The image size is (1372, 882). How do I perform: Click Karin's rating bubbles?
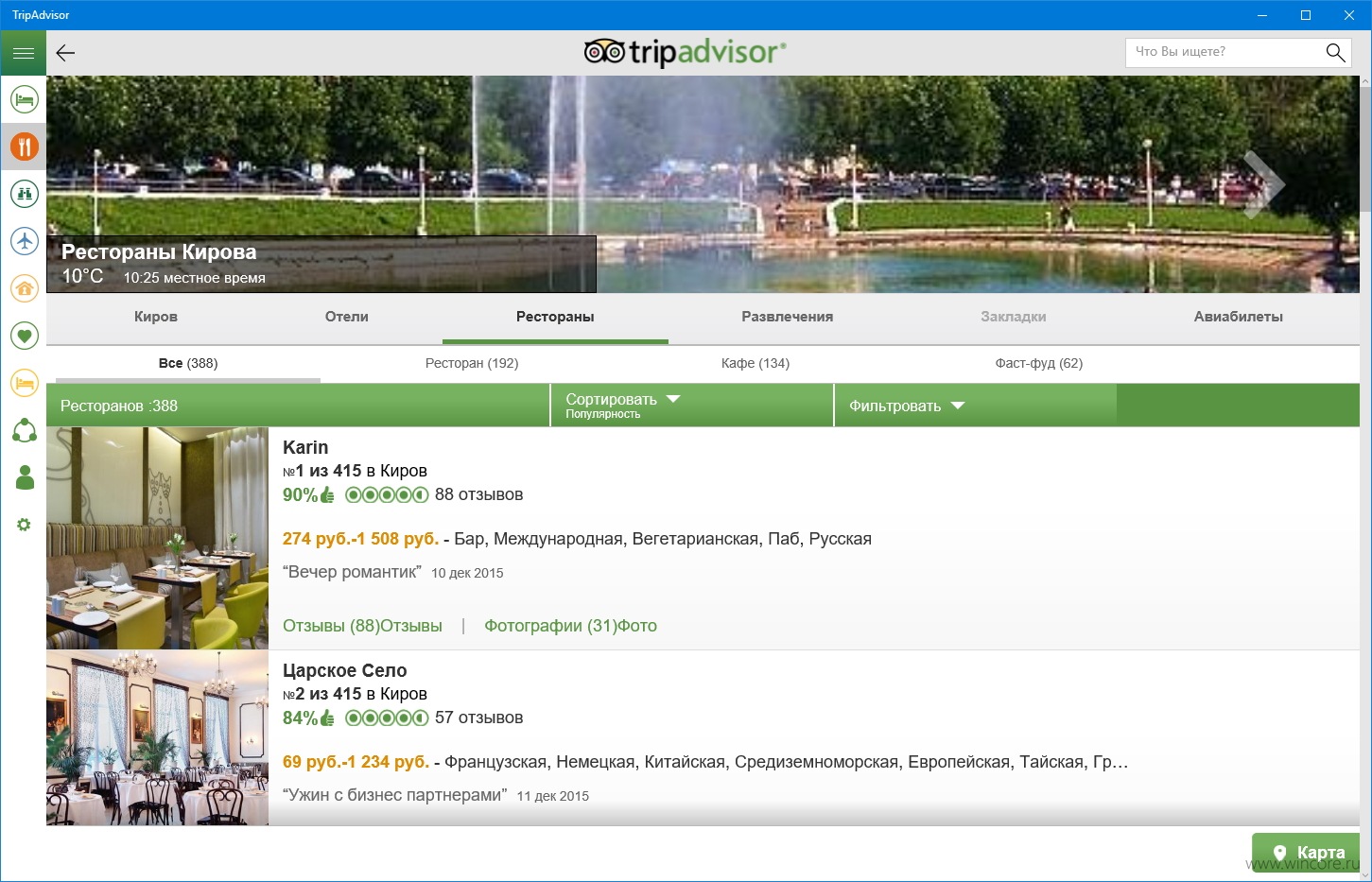point(387,494)
